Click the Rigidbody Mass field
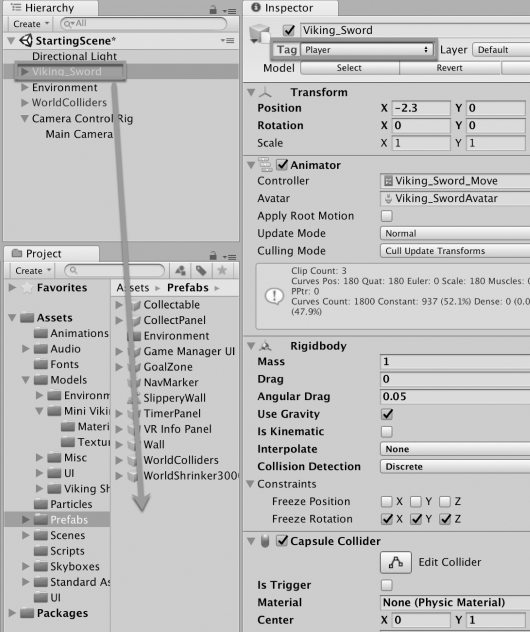 [x=455, y=362]
